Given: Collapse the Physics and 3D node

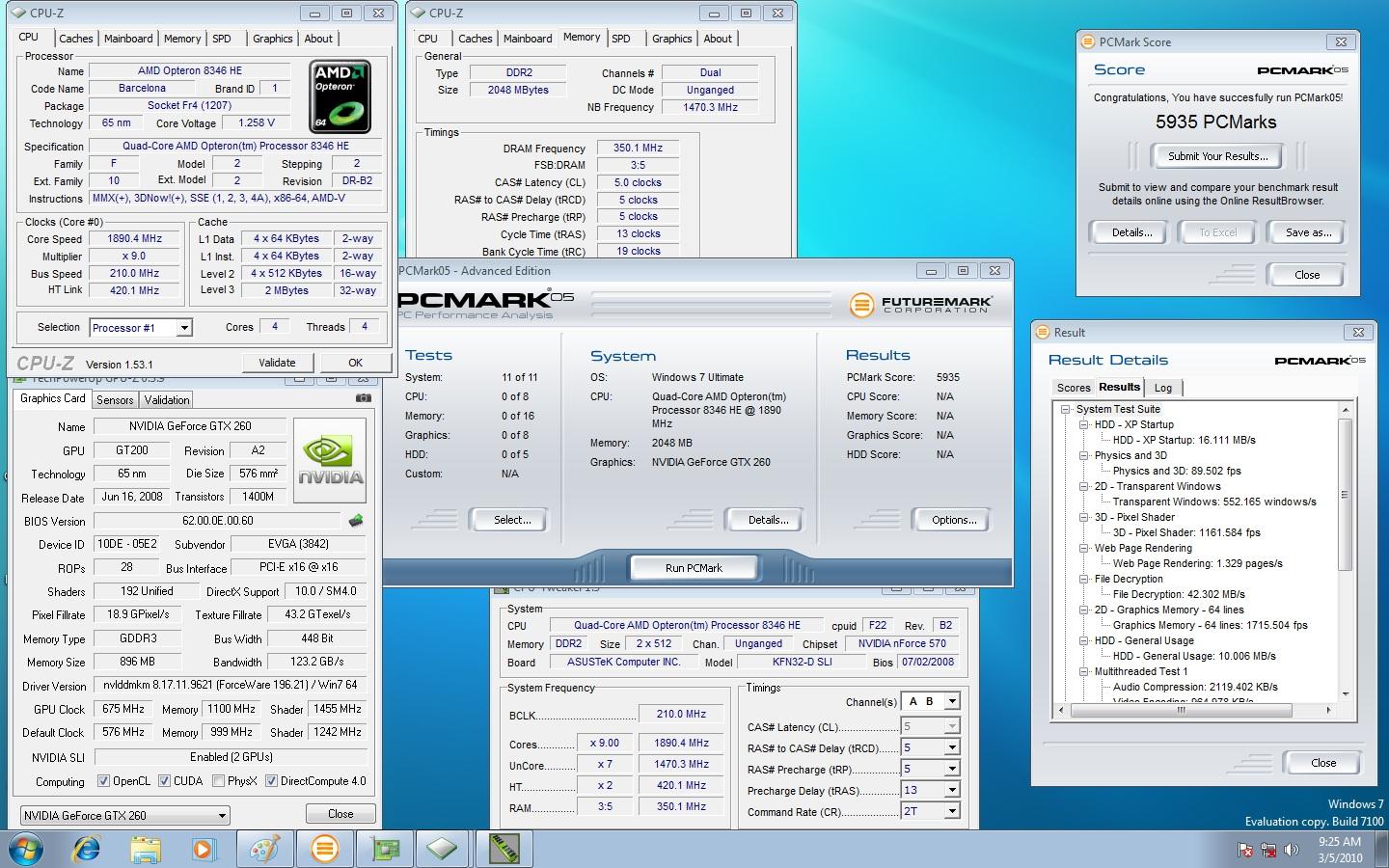Looking at the screenshot, I should click(1083, 455).
